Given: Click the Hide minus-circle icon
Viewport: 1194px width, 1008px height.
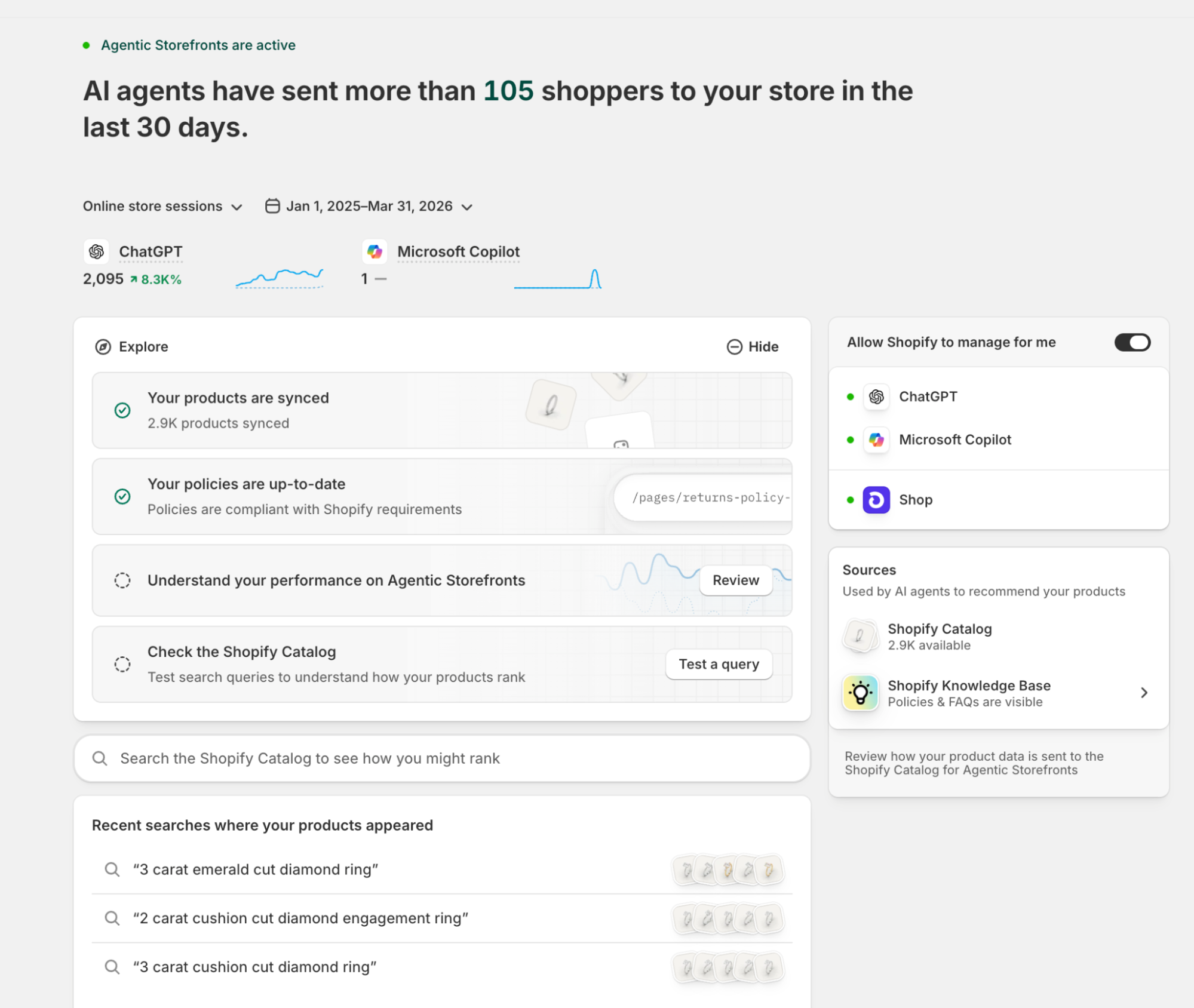Looking at the screenshot, I should point(734,347).
